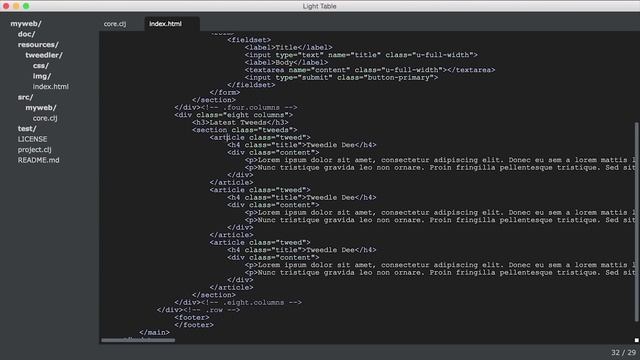Open core.clj in the workspace tree
The height and width of the screenshot is (360, 640).
45,118
